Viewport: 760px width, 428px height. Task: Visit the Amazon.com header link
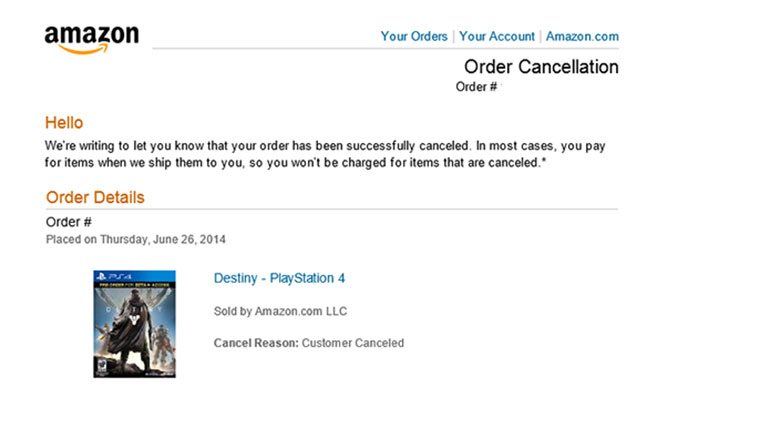(582, 36)
